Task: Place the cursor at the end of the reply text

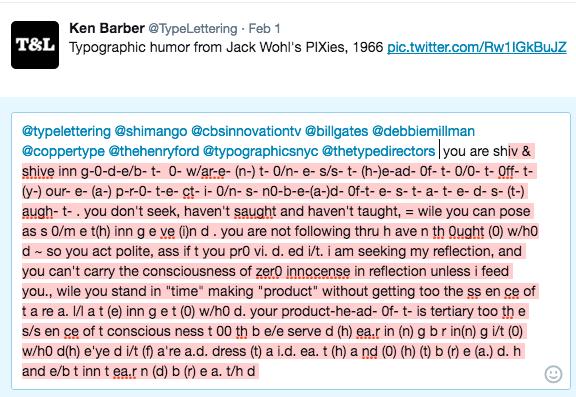Action: pyautogui.click(x=256, y=371)
